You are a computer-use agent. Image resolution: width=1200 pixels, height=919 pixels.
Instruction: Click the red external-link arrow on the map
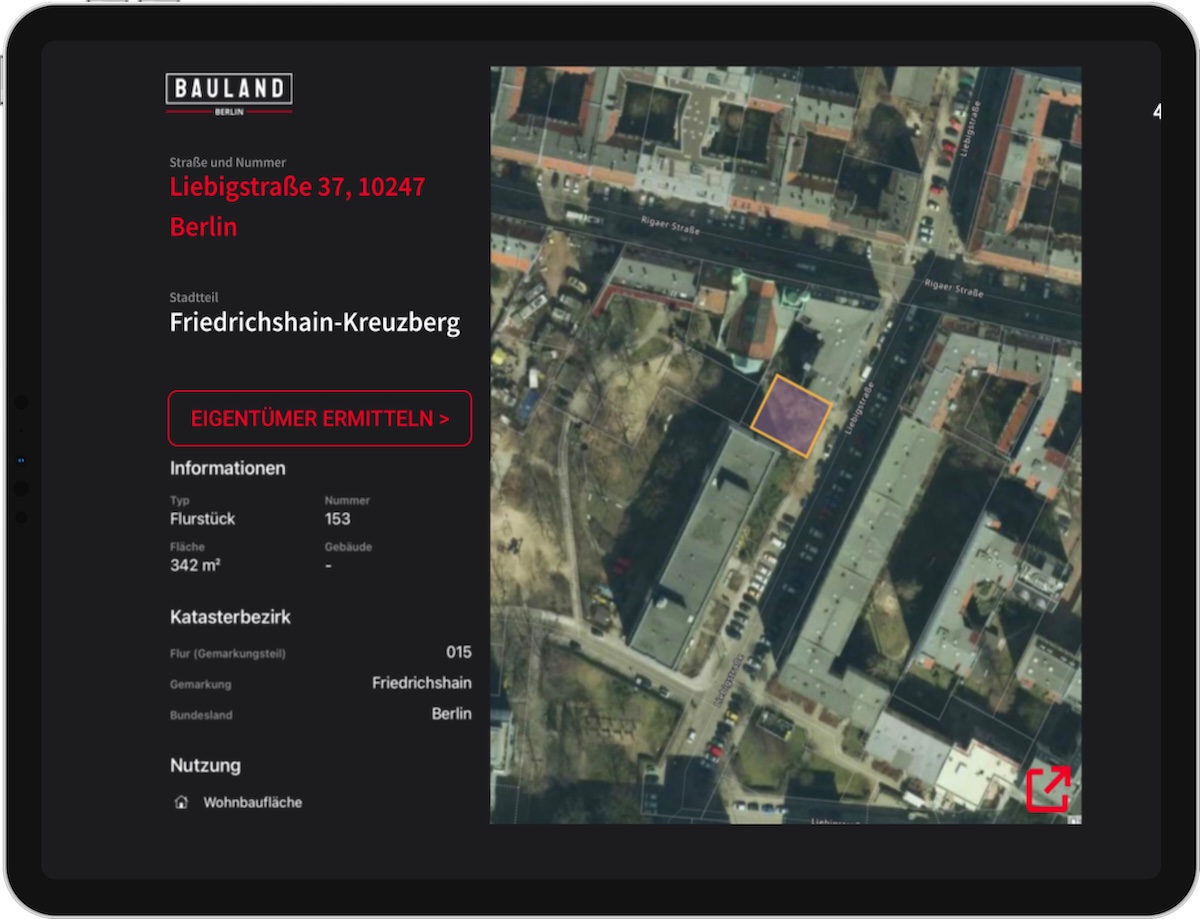tap(1048, 789)
